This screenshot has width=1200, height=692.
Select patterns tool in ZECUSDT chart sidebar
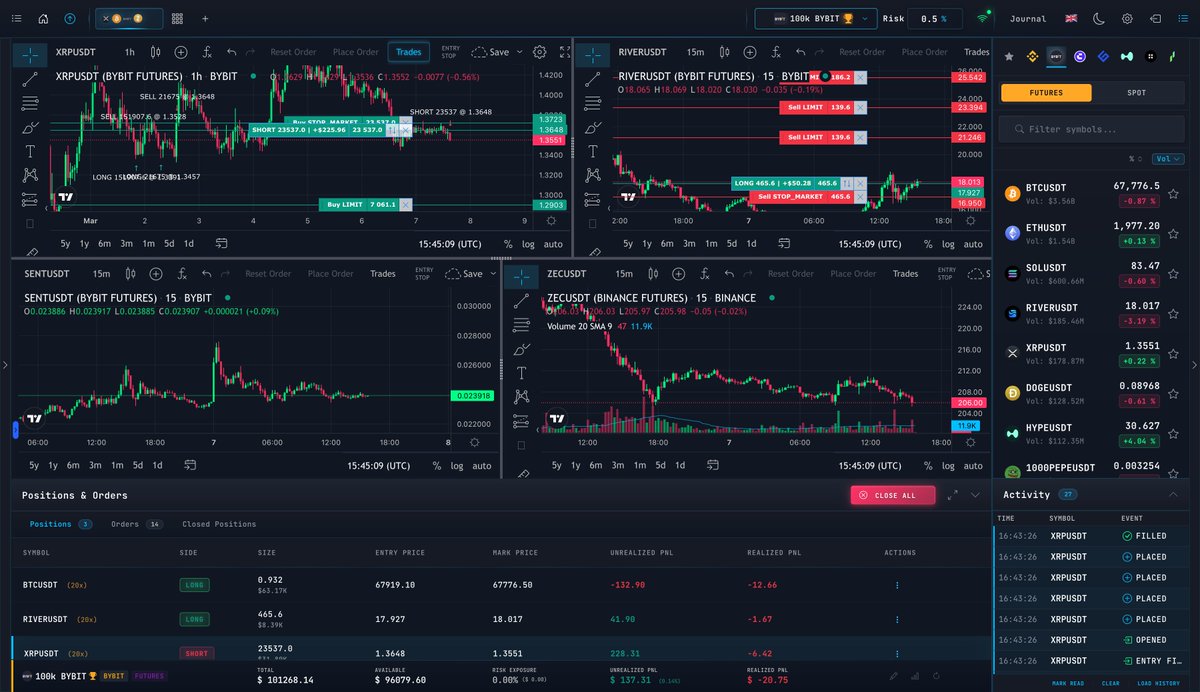point(521,397)
